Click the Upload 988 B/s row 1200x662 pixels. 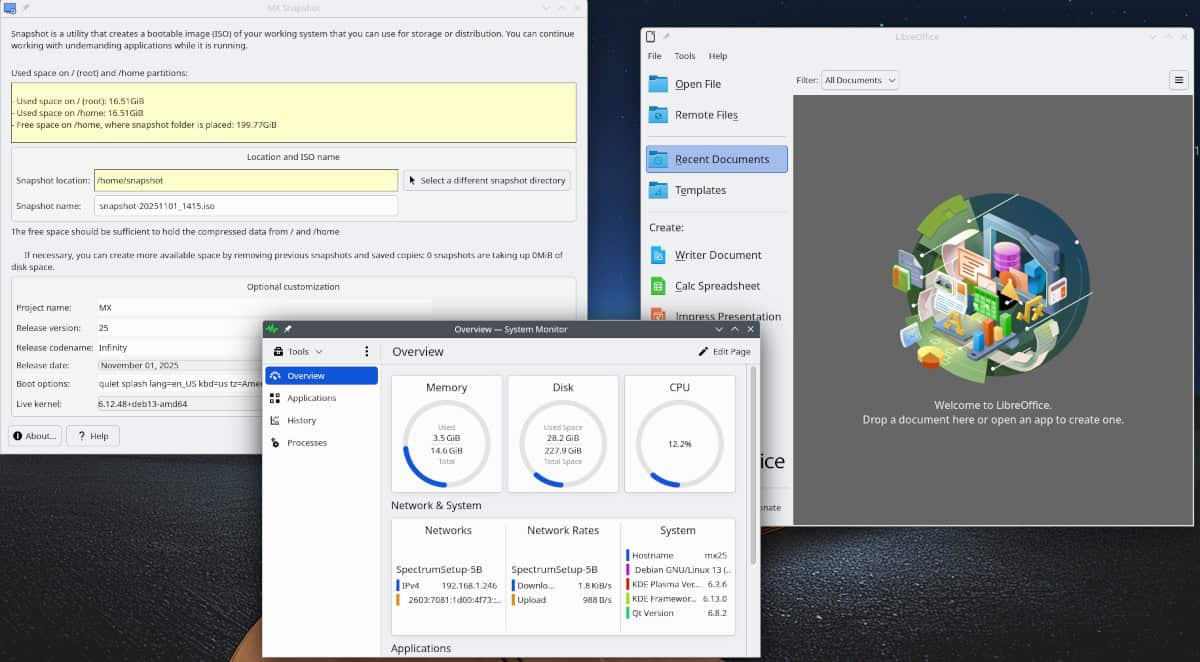pos(563,600)
